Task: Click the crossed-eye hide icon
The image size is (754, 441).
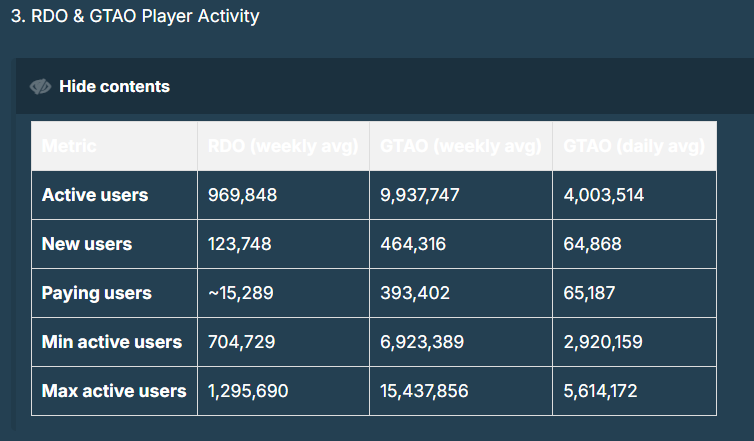Action: 40,86
